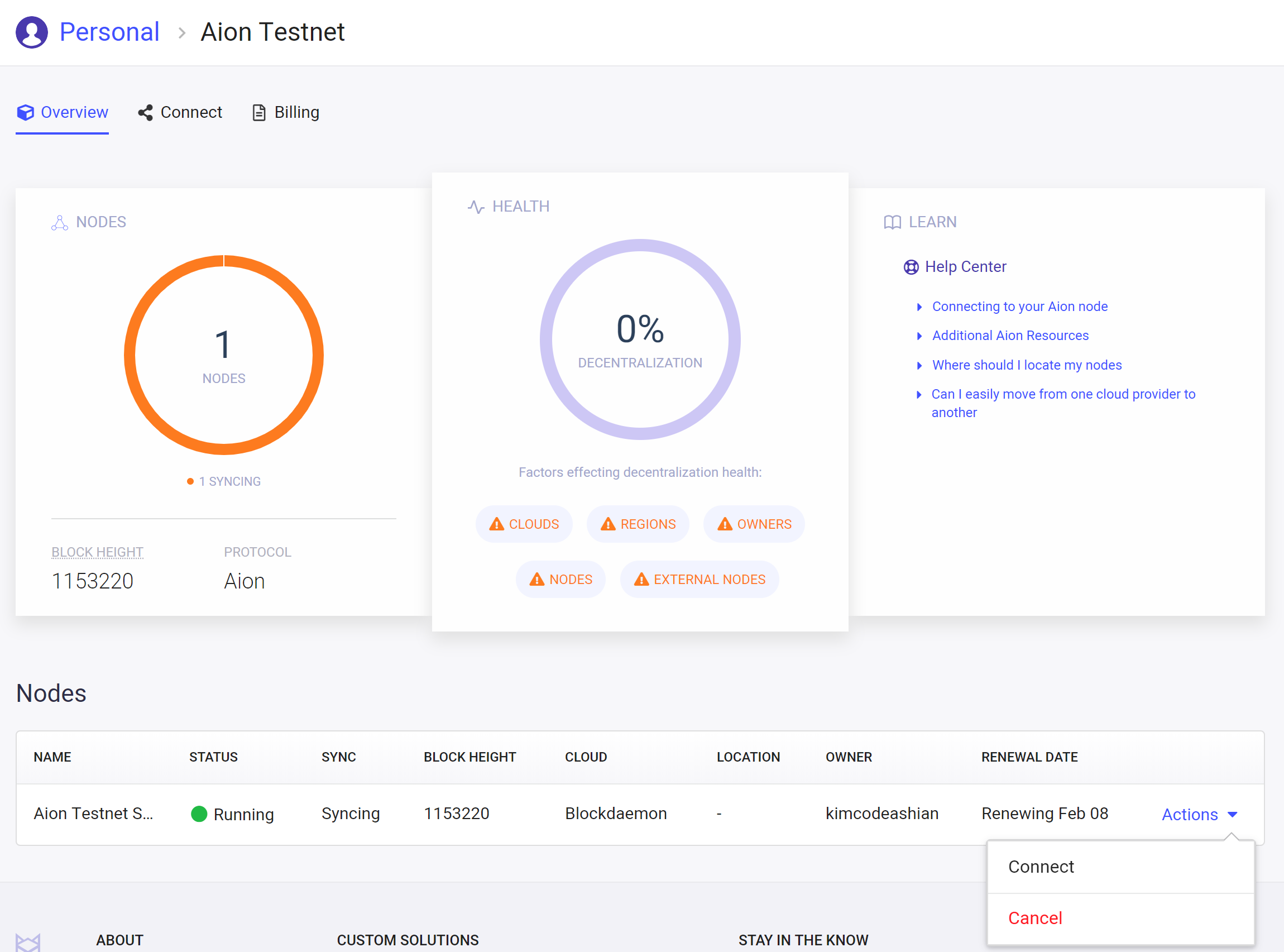Click the Health pulse icon
This screenshot has width=1284, height=952.
(x=476, y=207)
